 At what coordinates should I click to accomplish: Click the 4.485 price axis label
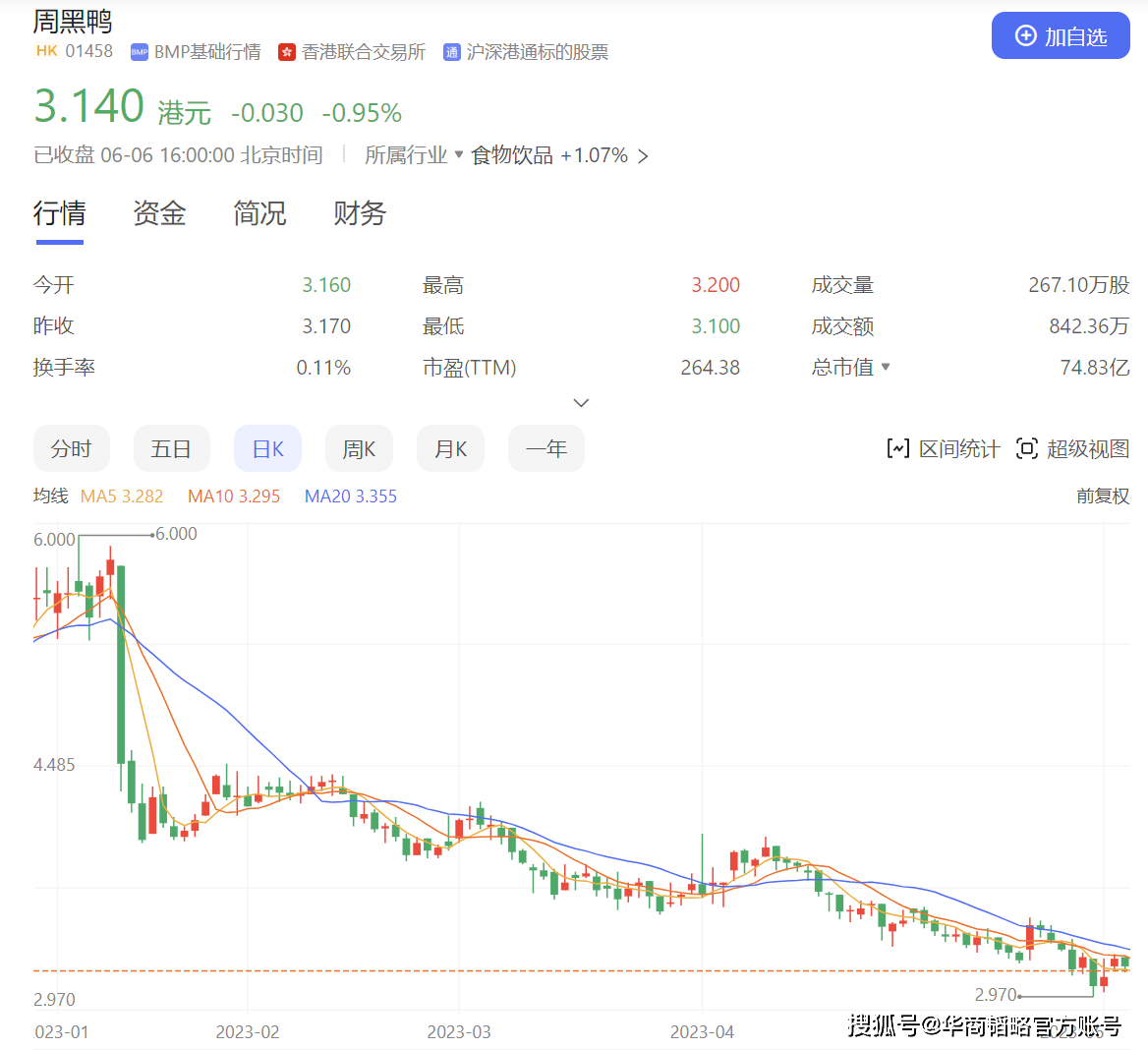54,765
